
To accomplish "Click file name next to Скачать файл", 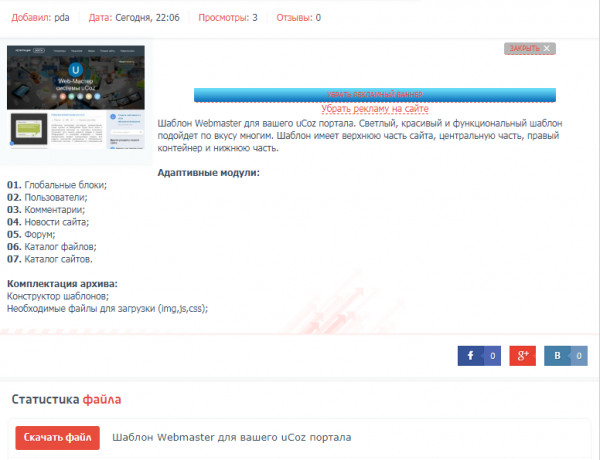I will click(x=232, y=437).
